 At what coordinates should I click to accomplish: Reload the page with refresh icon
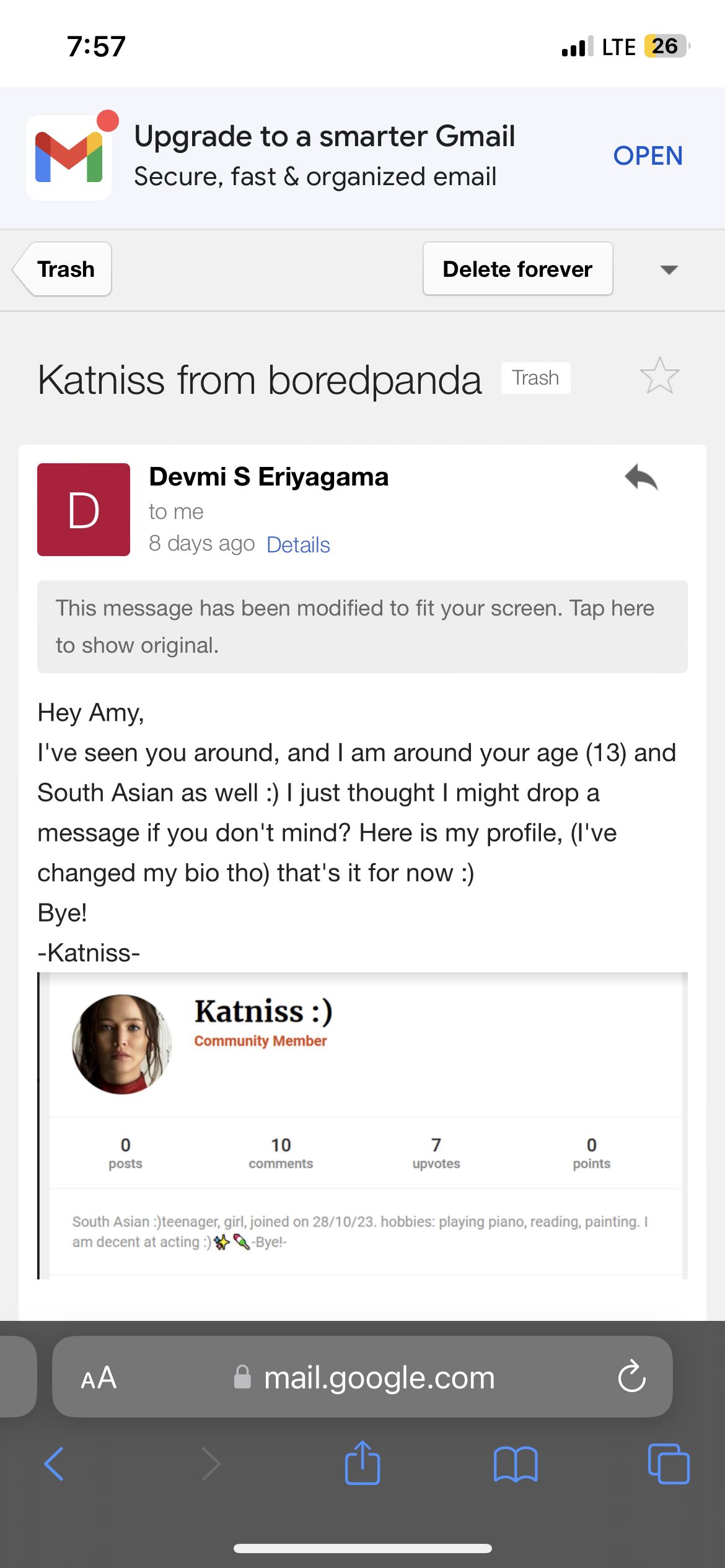[x=631, y=1377]
